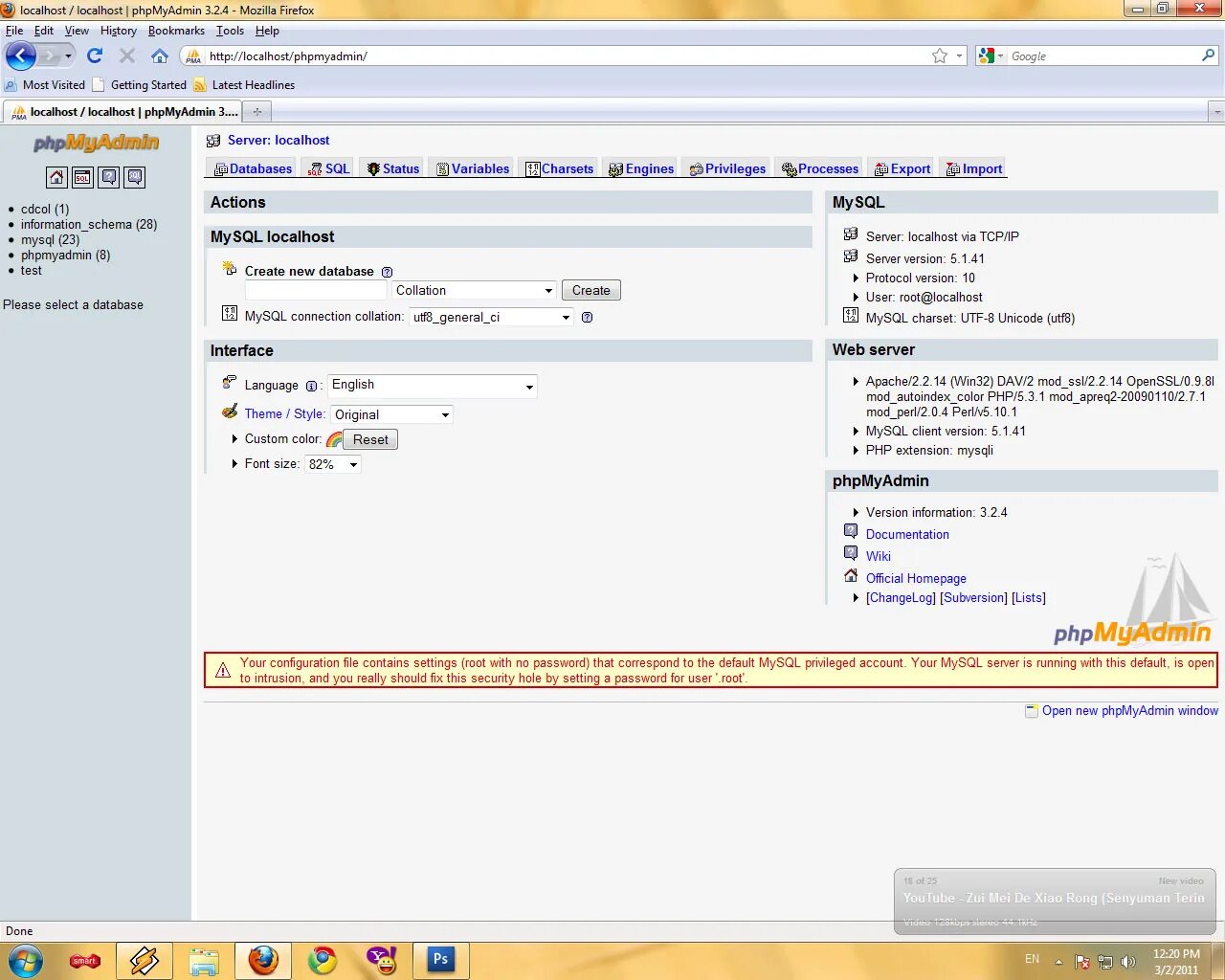This screenshot has height=980, width=1225.
Task: Click Latest Headlines feed bookmark
Action: 244,85
